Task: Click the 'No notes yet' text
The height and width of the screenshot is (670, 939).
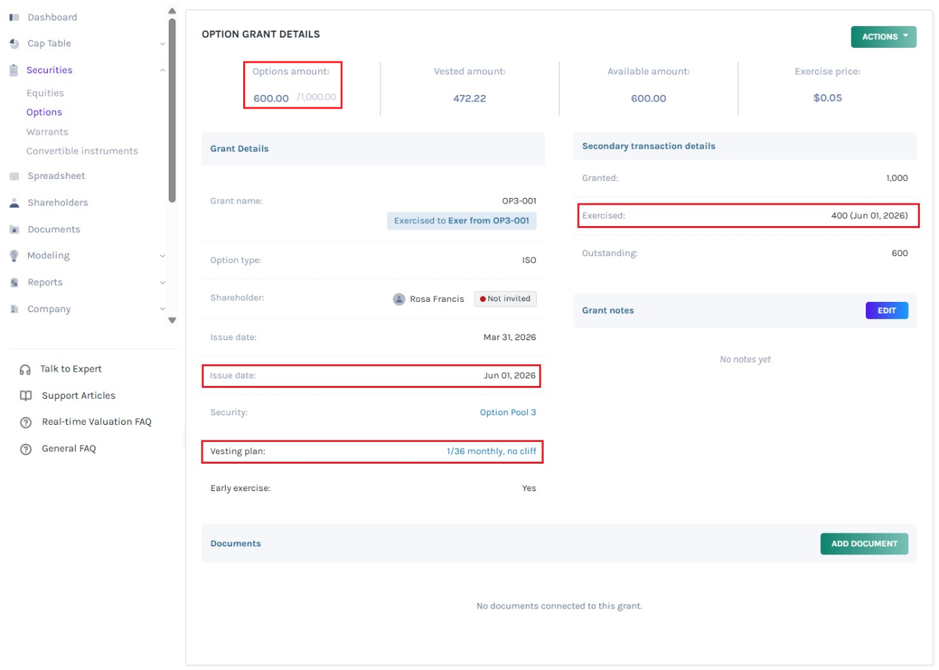Action: point(745,359)
